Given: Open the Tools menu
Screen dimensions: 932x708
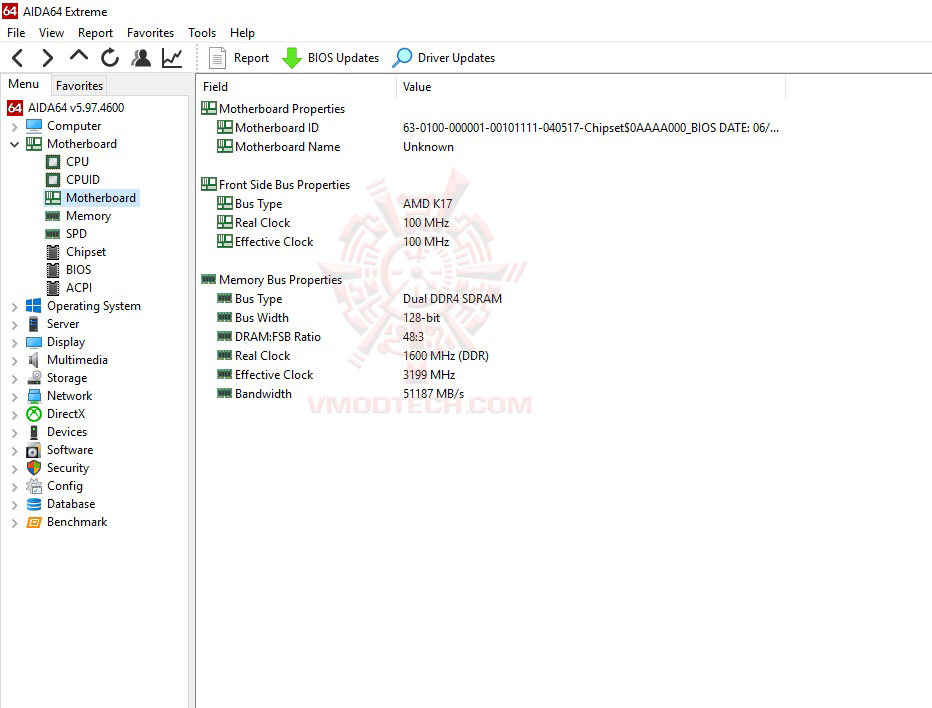Looking at the screenshot, I should (202, 32).
